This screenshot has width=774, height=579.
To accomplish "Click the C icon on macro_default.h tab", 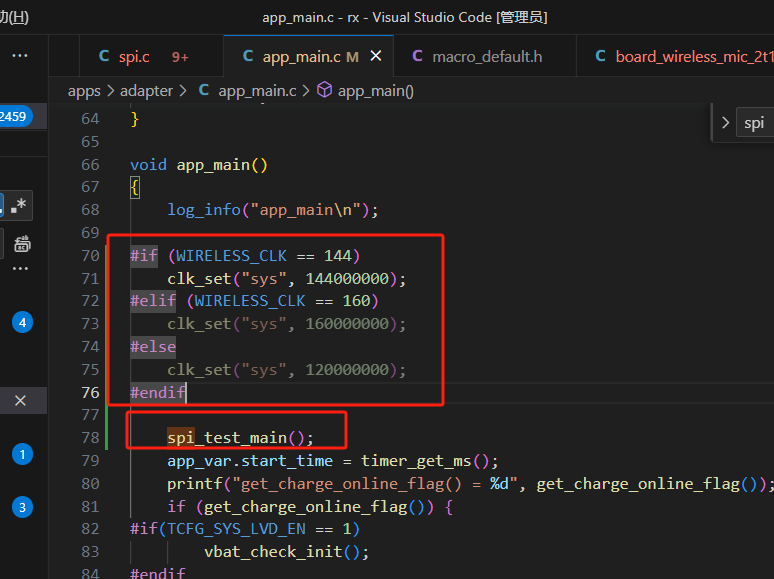I will pos(418,56).
